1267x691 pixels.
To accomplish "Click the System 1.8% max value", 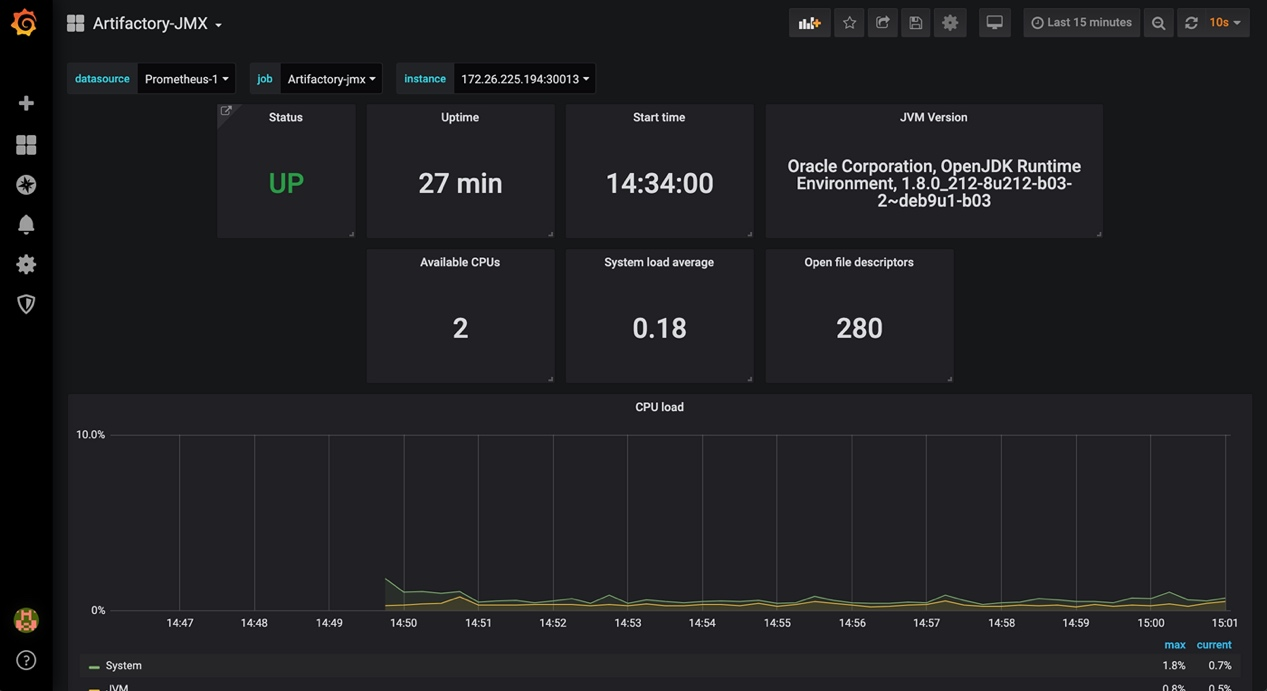I will click(x=1174, y=666).
